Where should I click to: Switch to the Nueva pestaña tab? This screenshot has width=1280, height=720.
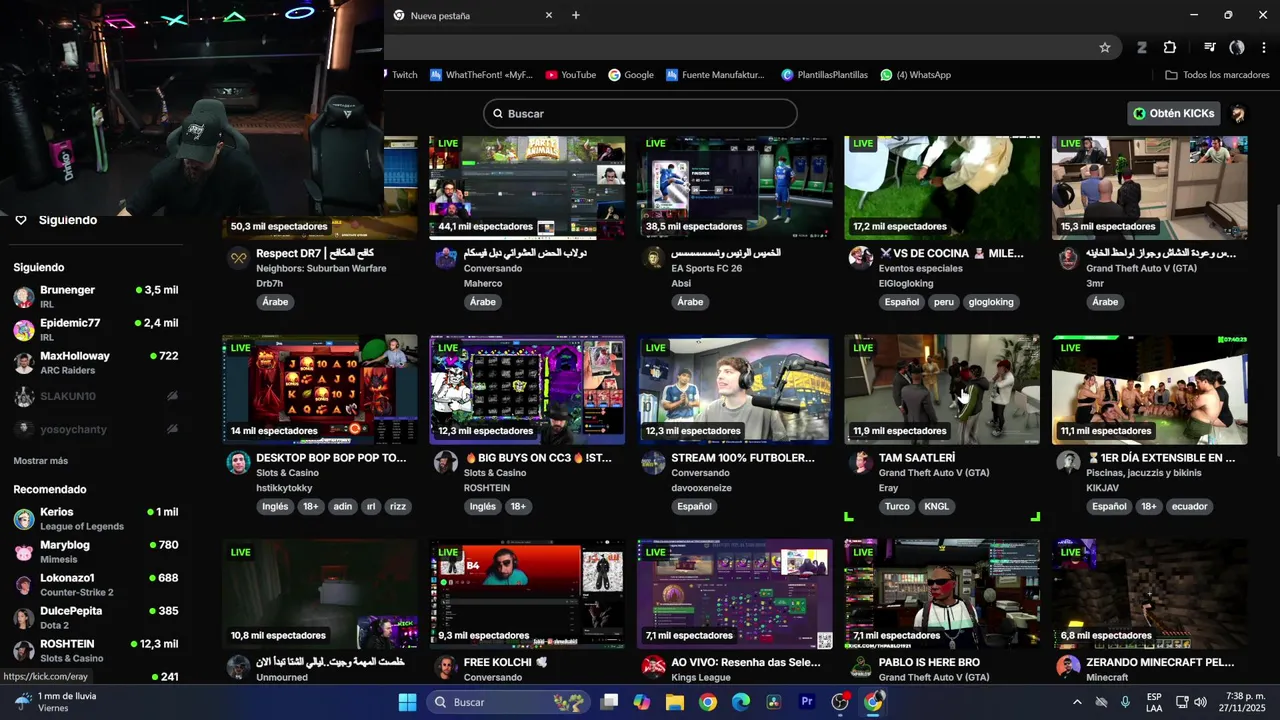point(472,15)
